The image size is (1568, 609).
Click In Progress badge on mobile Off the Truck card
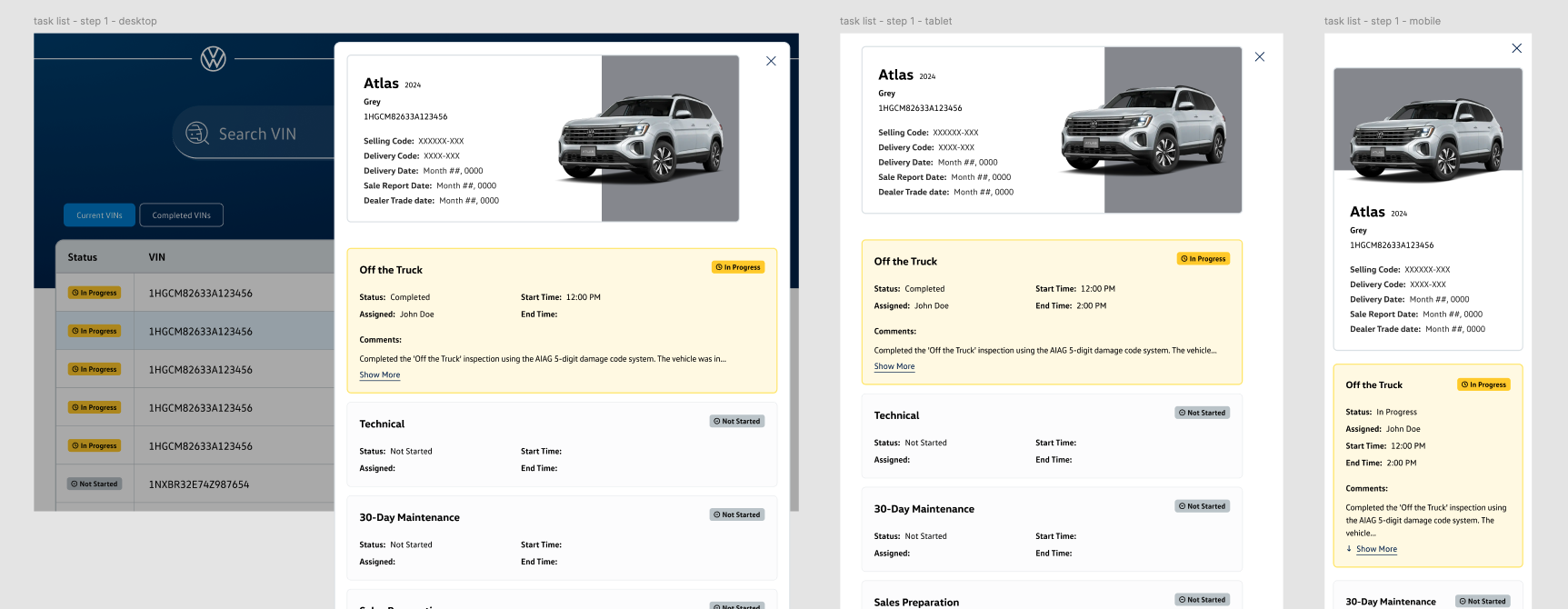pyautogui.click(x=1484, y=384)
